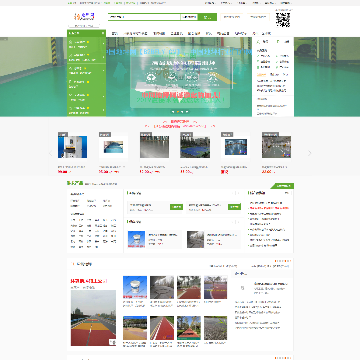This screenshot has height=360, width=360.
Task: Click the red highlighted link in right news list
Action: (x=269, y=208)
